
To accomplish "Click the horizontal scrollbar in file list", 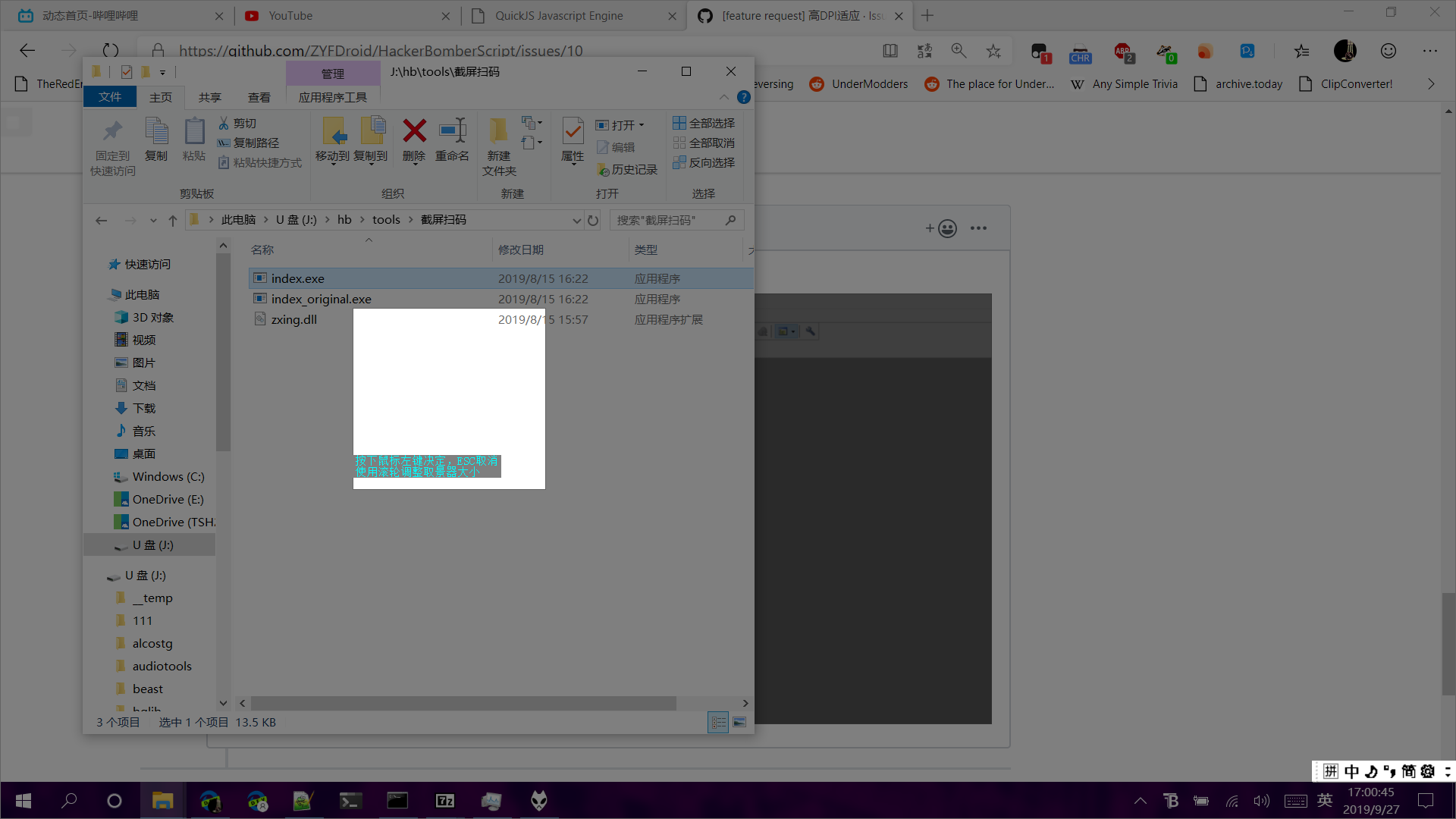I will coord(463,704).
